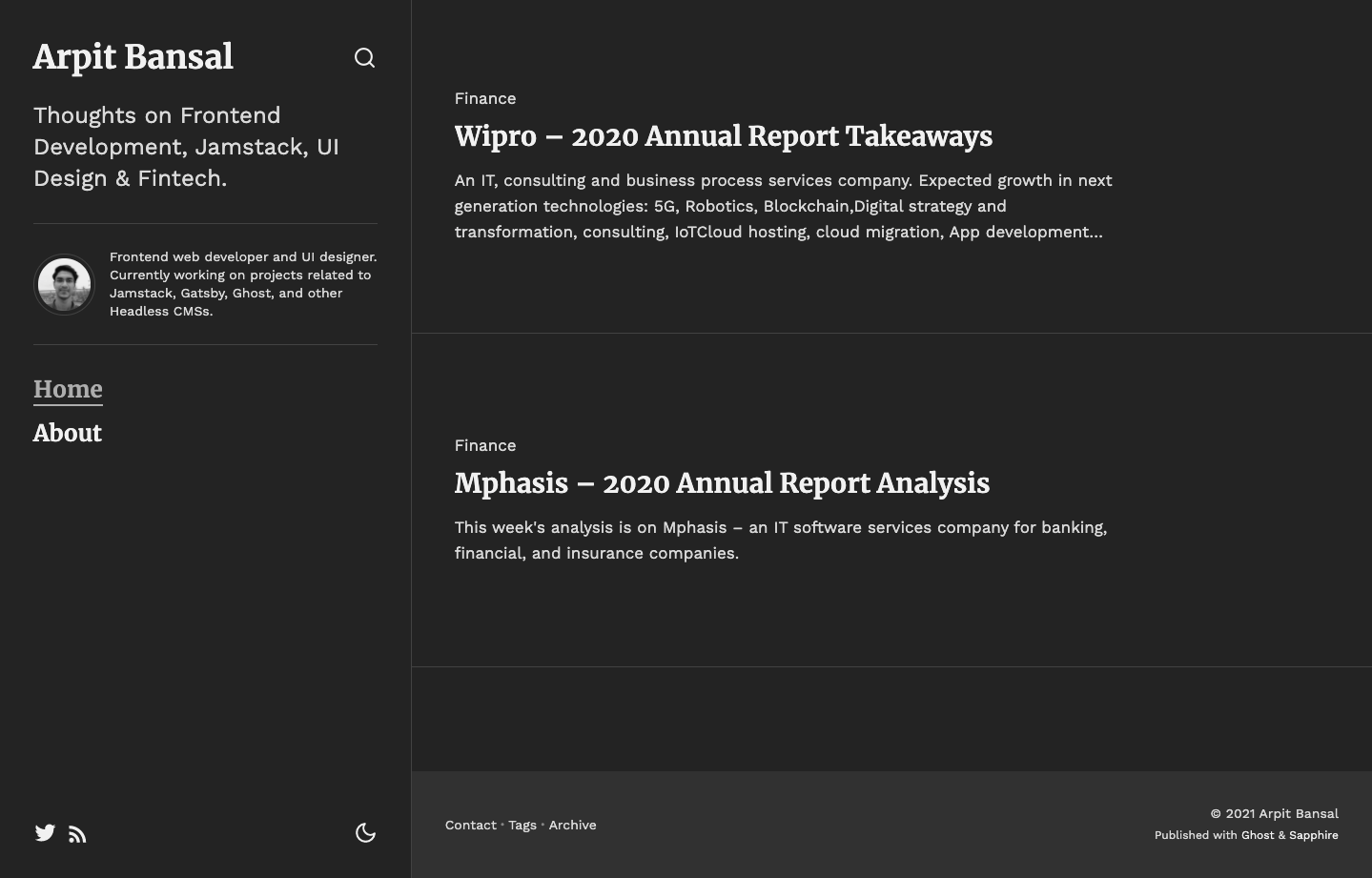Navigate to the About page
This screenshot has height=878, width=1372.
coord(67,433)
